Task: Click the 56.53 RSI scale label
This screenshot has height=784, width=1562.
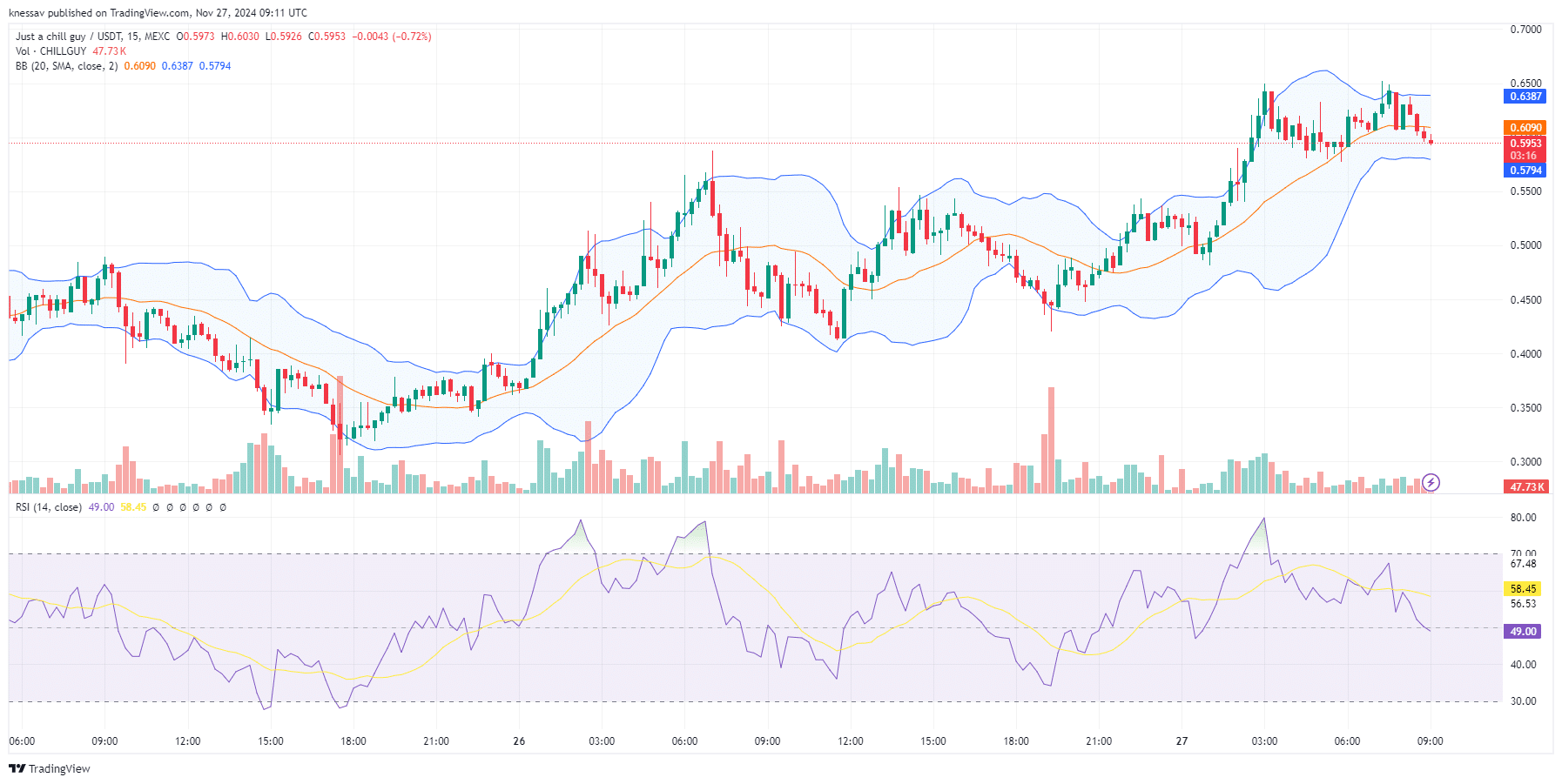Action: pyautogui.click(x=1523, y=604)
